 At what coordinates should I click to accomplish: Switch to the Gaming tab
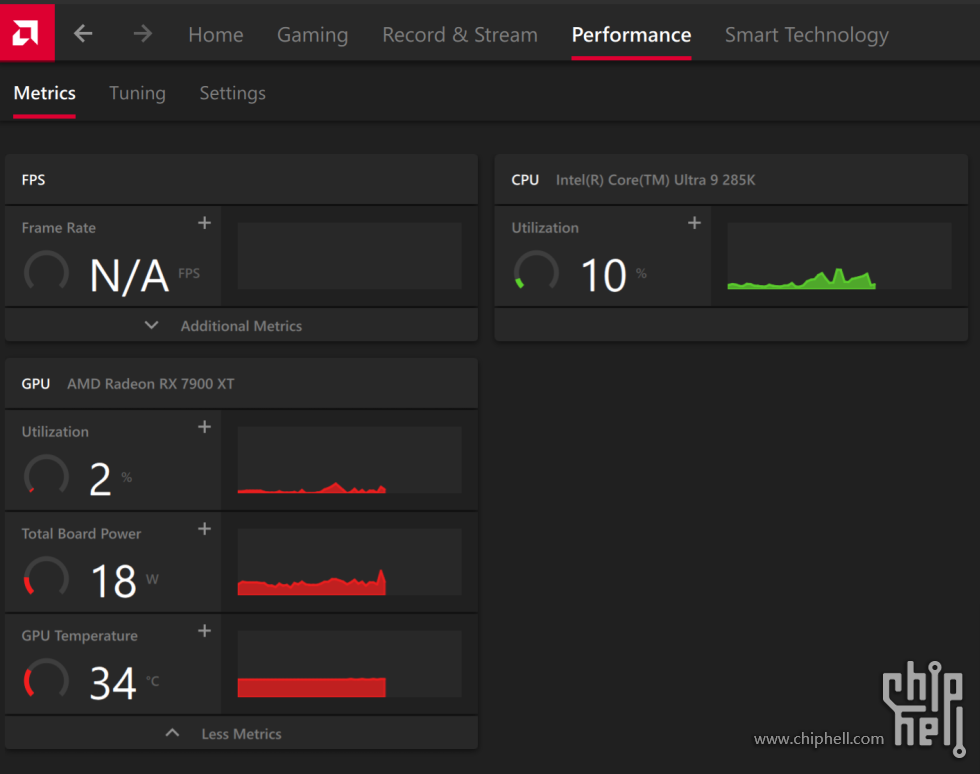pyautogui.click(x=312, y=35)
